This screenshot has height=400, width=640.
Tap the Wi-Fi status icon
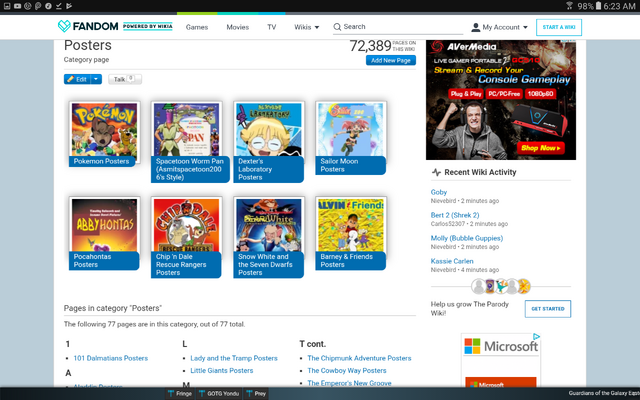pos(569,6)
